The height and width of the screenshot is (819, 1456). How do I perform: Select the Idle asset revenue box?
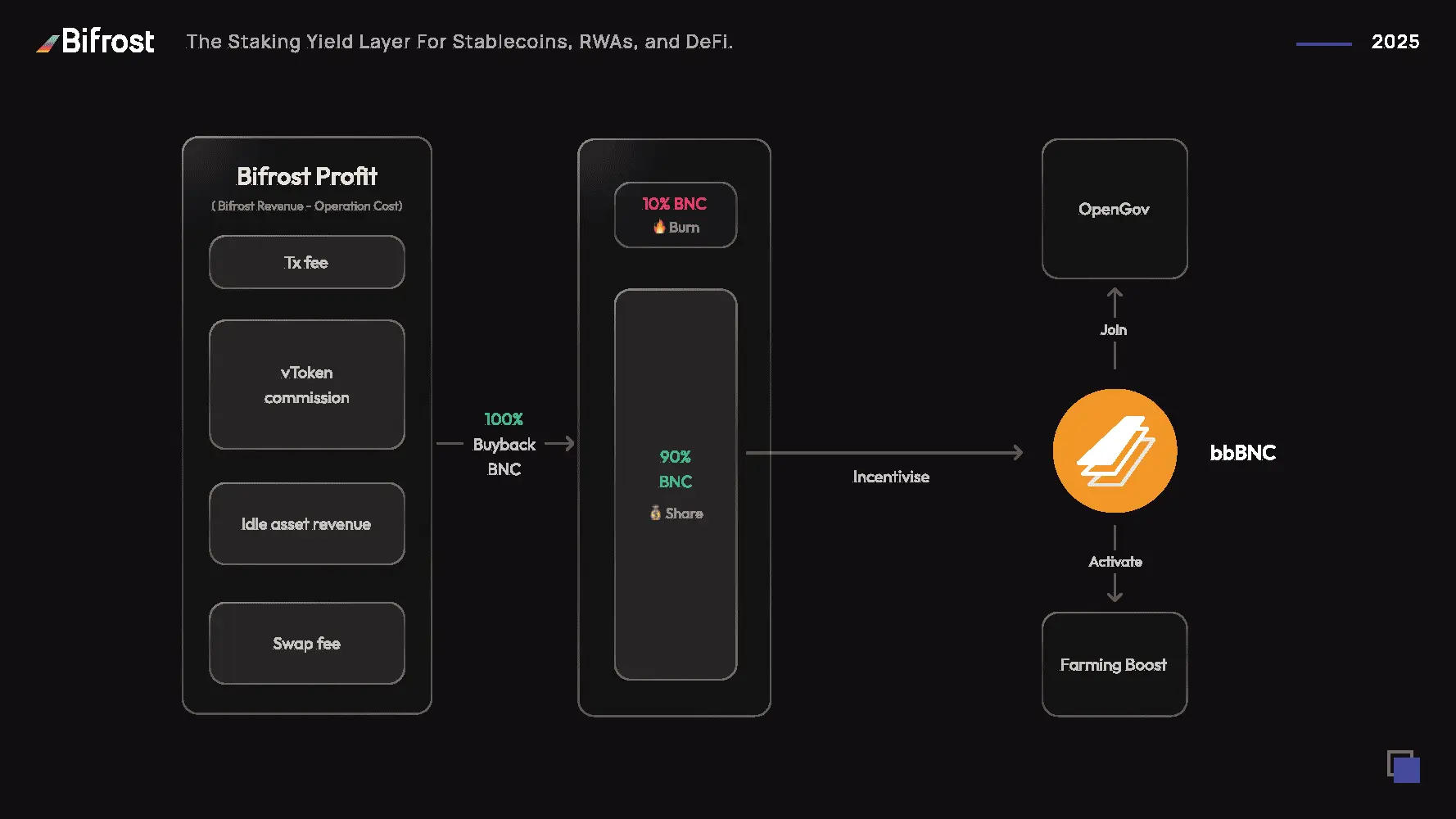307,524
